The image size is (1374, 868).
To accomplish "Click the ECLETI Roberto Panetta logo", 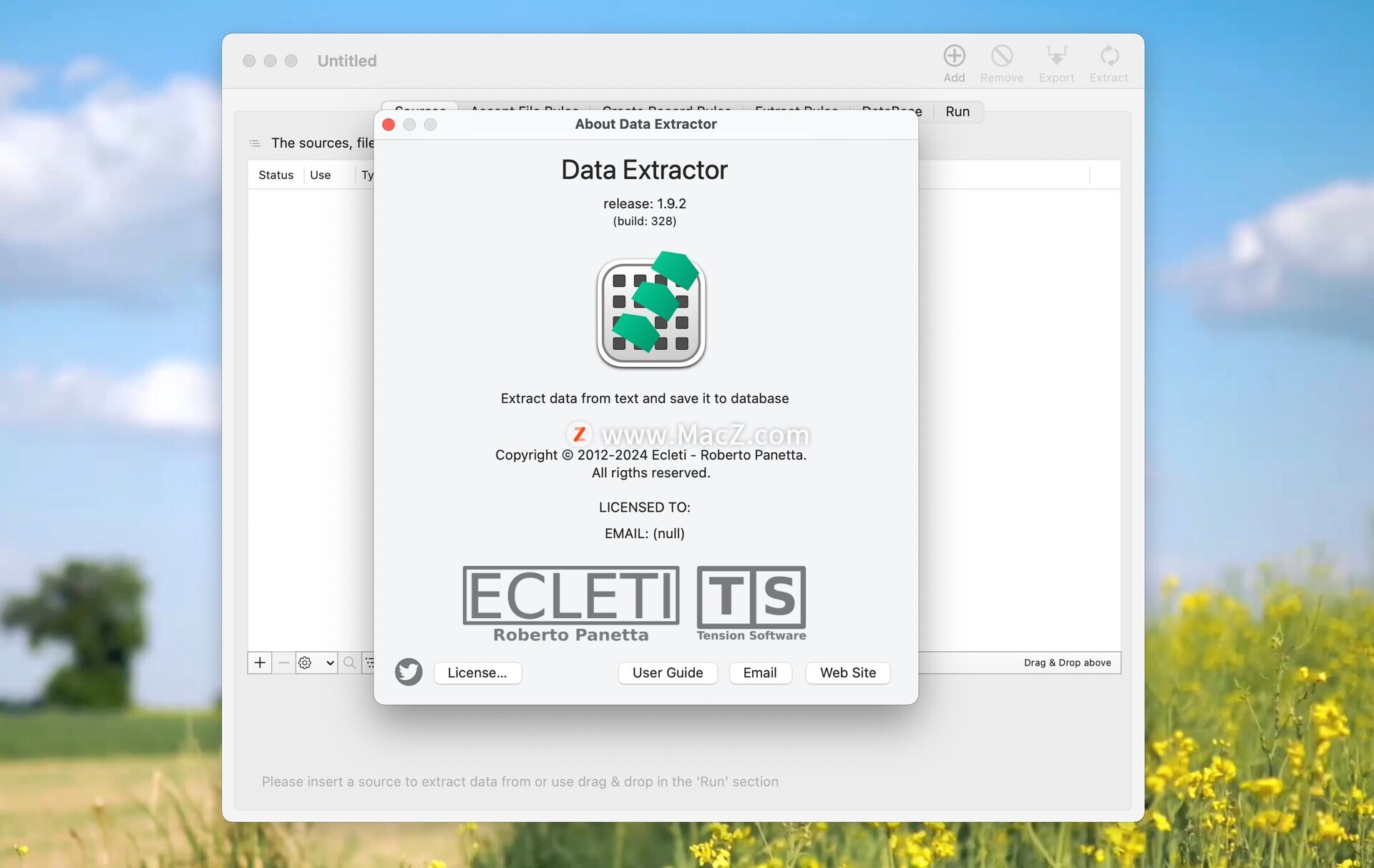I will coord(571,604).
